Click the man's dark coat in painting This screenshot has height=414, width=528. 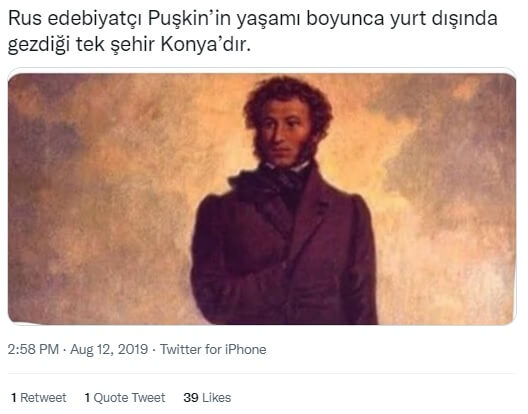click(x=285, y=256)
